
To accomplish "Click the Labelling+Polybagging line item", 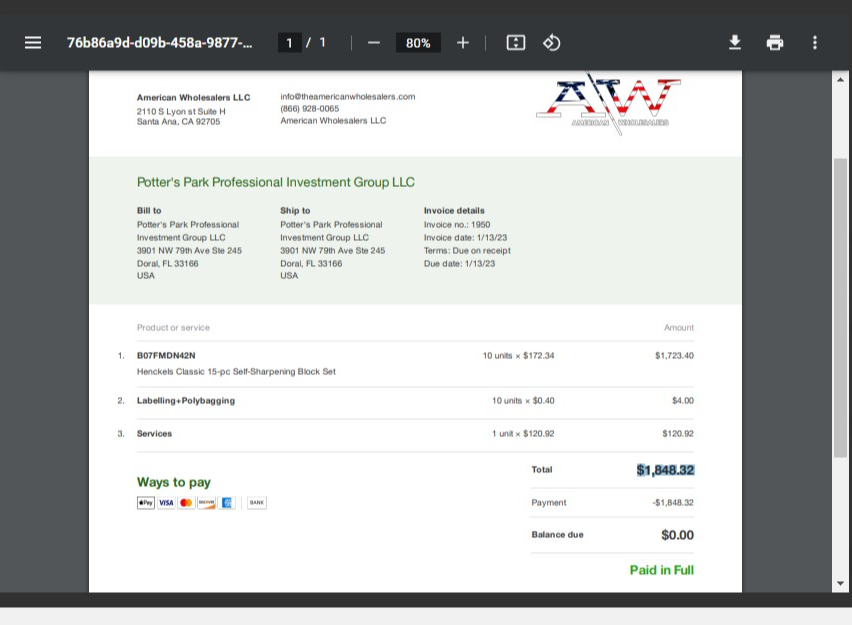I will coord(186,401).
